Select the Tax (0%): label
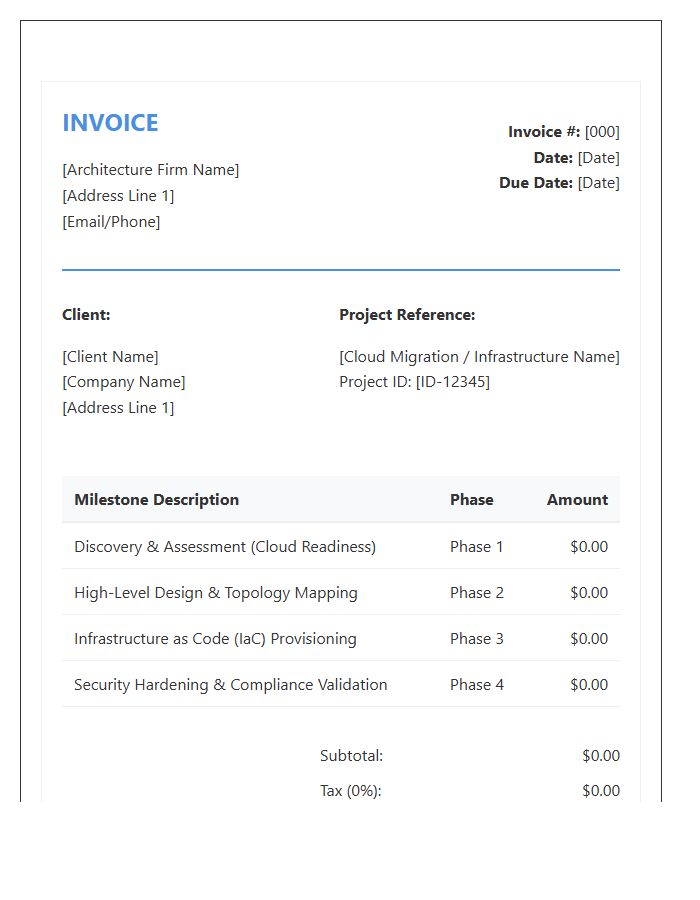700x900 pixels. coord(351,790)
